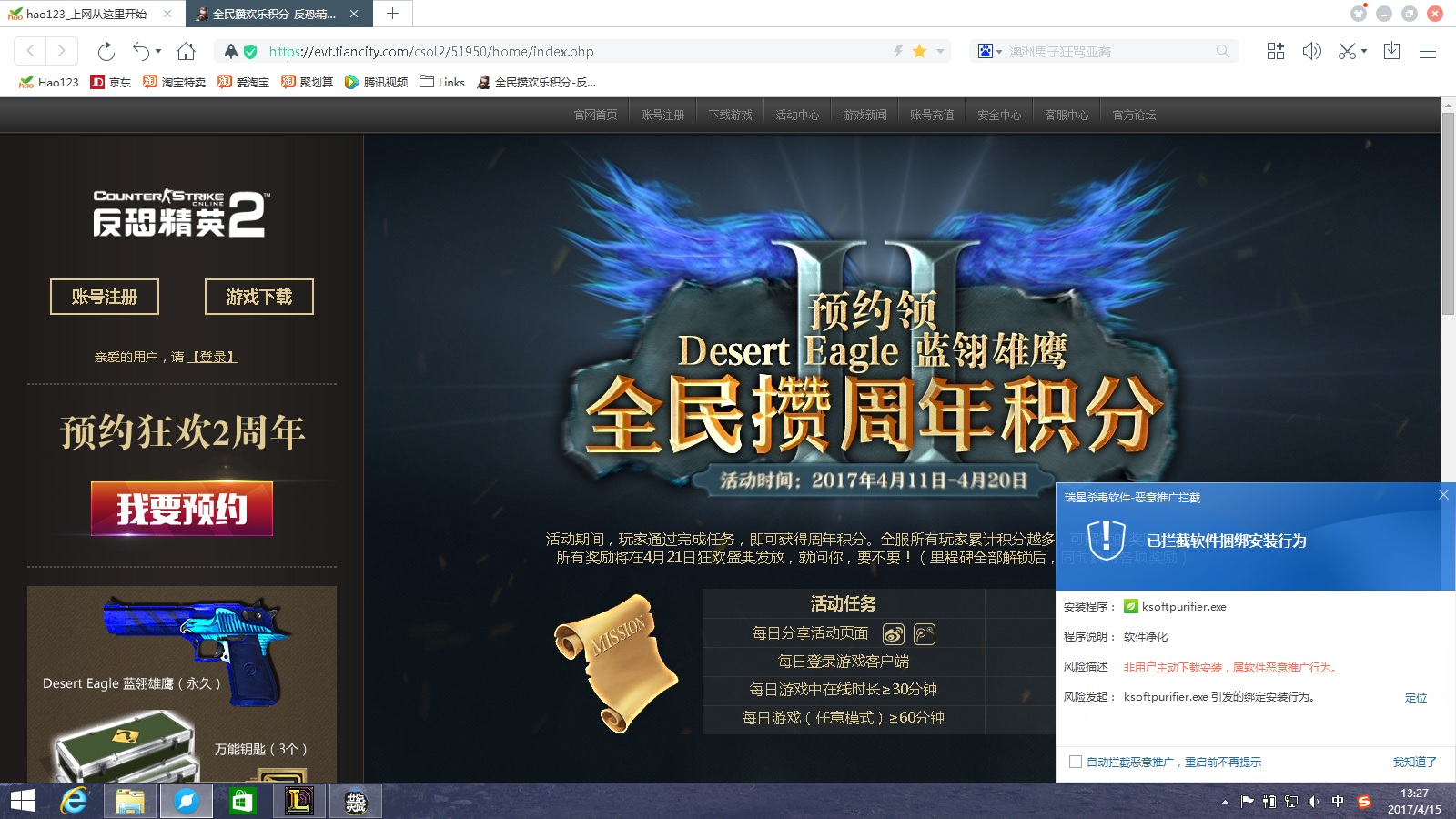Open the Windows Store taskbar icon

242,801
